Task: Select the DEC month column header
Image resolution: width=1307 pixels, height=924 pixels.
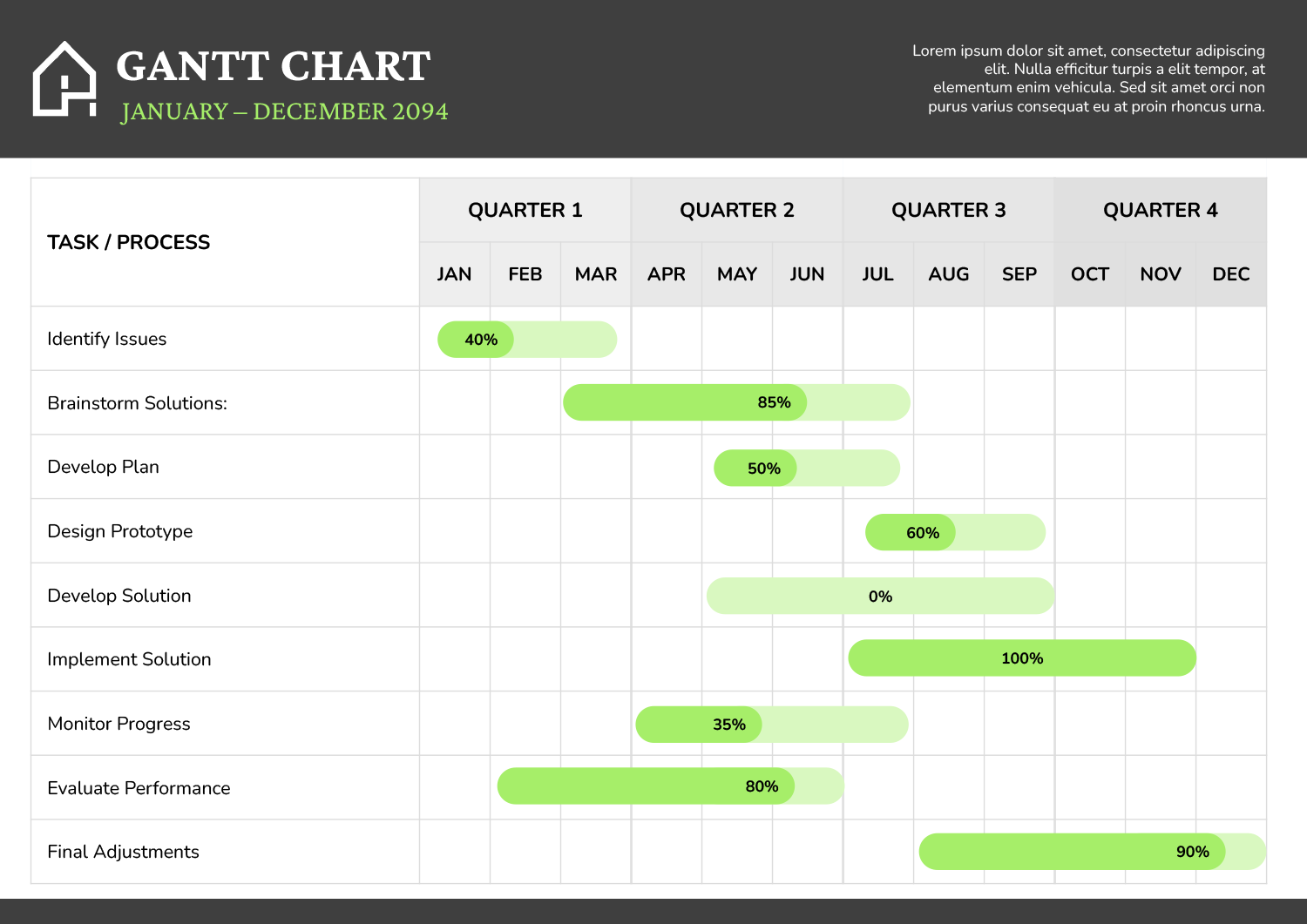Action: click(1230, 273)
